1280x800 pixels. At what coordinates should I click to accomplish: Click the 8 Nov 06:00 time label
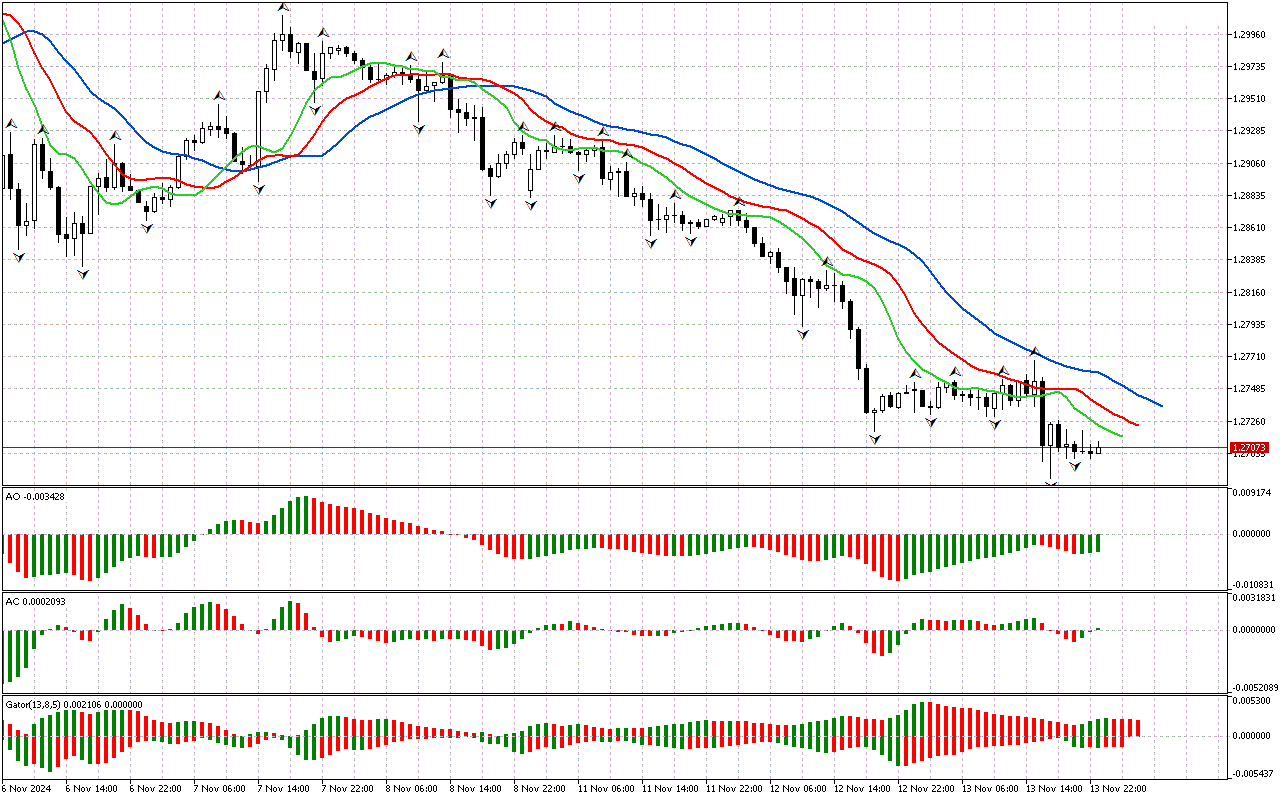click(410, 789)
